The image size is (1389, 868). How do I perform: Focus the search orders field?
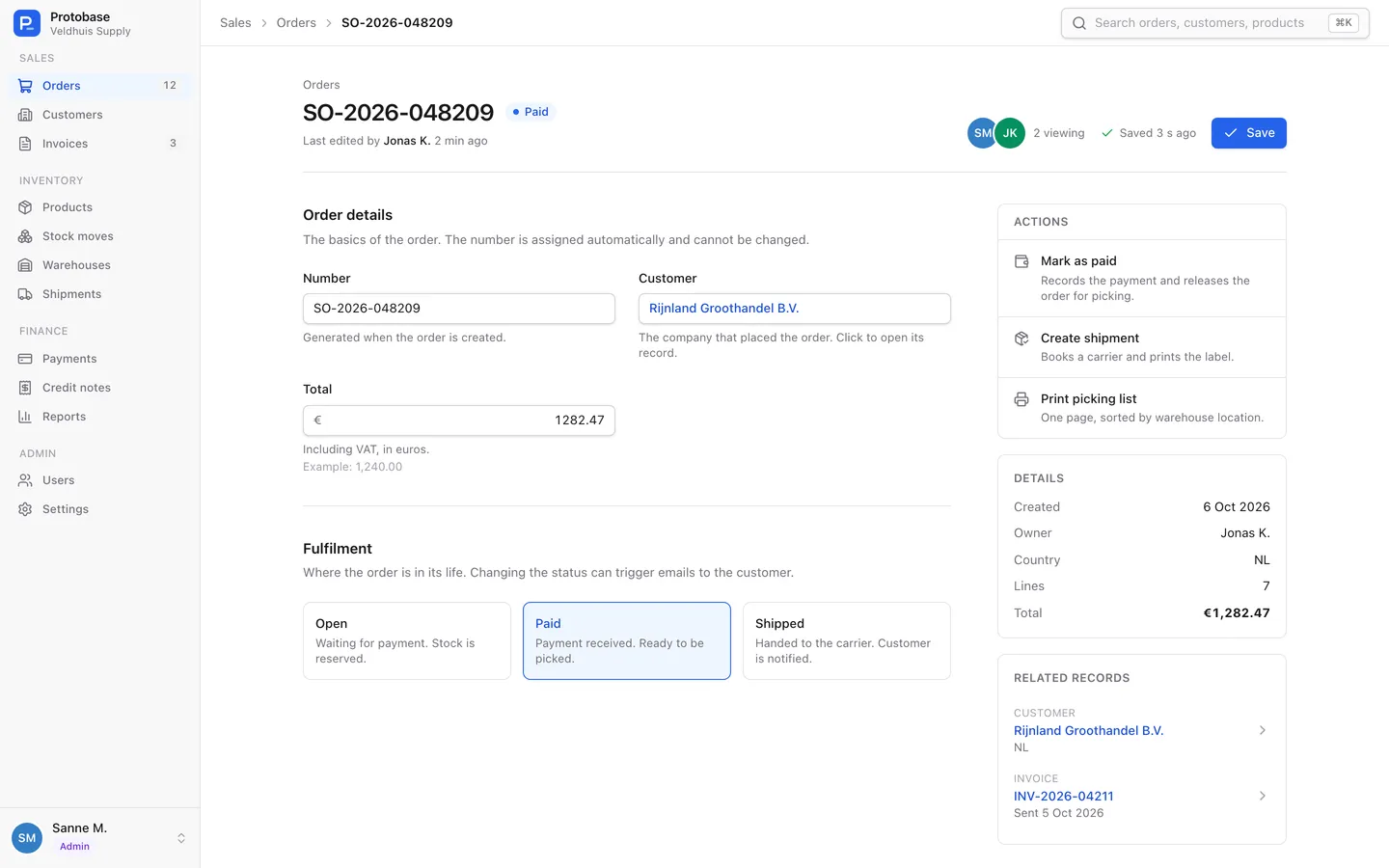[x=1214, y=23]
